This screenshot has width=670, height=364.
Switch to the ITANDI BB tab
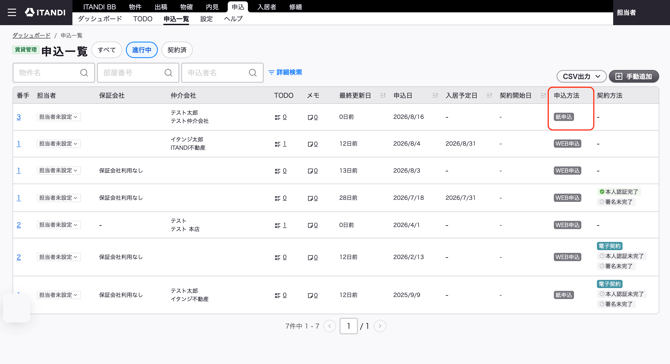coord(100,7)
